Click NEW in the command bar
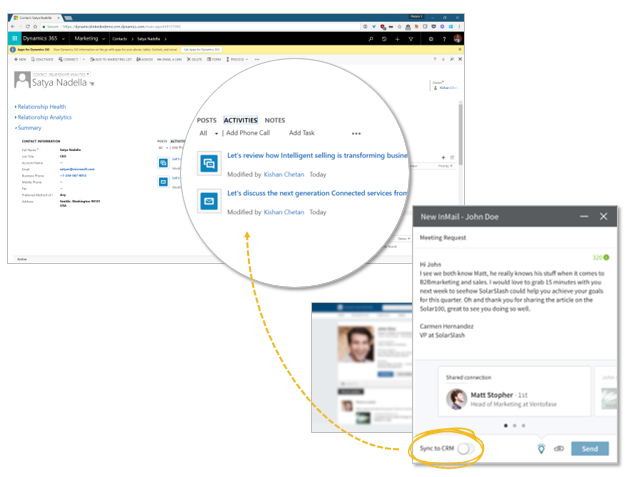The height and width of the screenshot is (477, 631). [x=20, y=59]
